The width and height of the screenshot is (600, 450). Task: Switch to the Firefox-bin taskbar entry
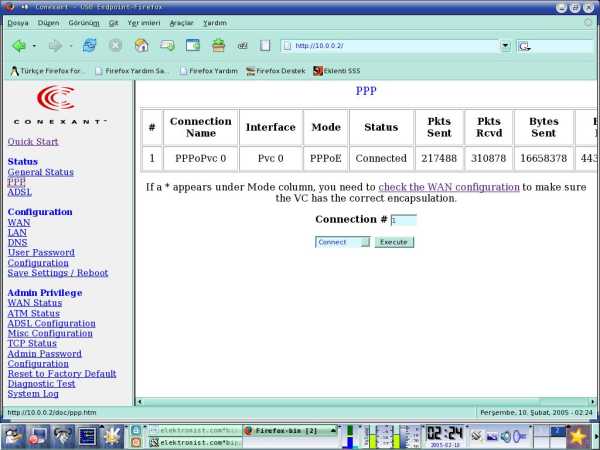[285, 430]
